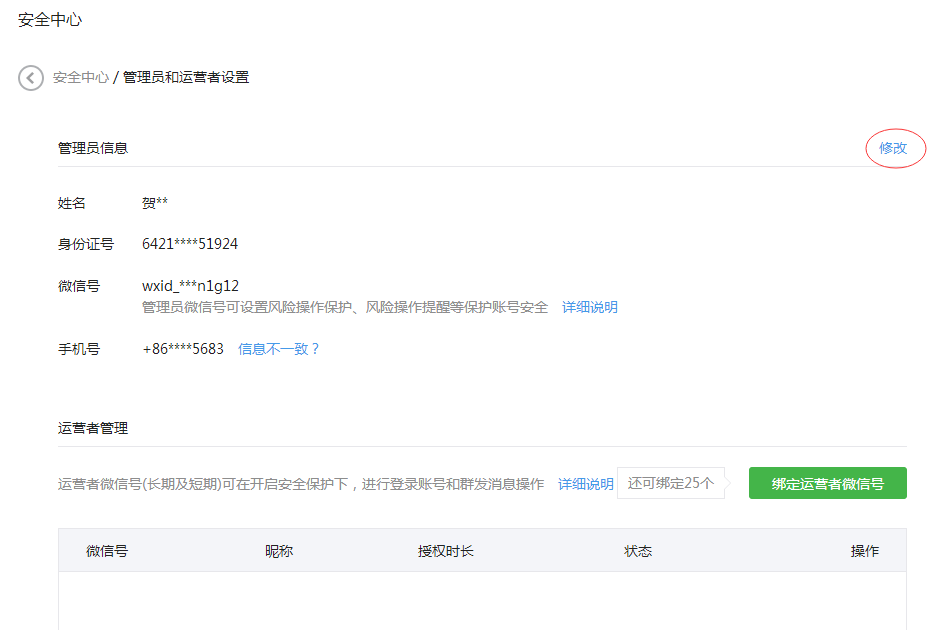Image resolution: width=935 pixels, height=630 pixels.
Task: Select the 安全中心 breadcrumb link
Action: point(78,75)
